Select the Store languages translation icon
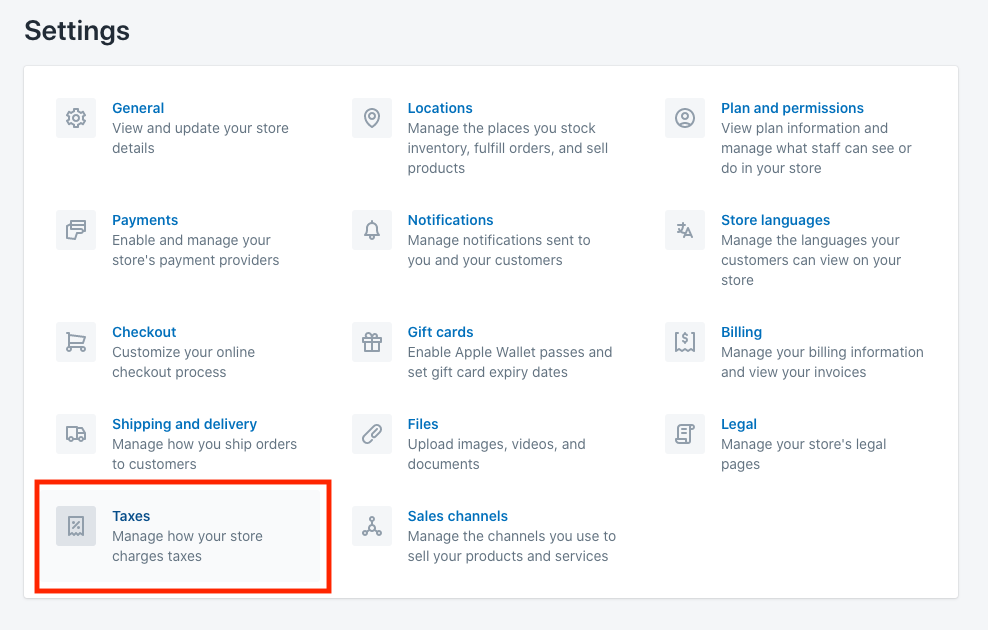 tap(685, 230)
